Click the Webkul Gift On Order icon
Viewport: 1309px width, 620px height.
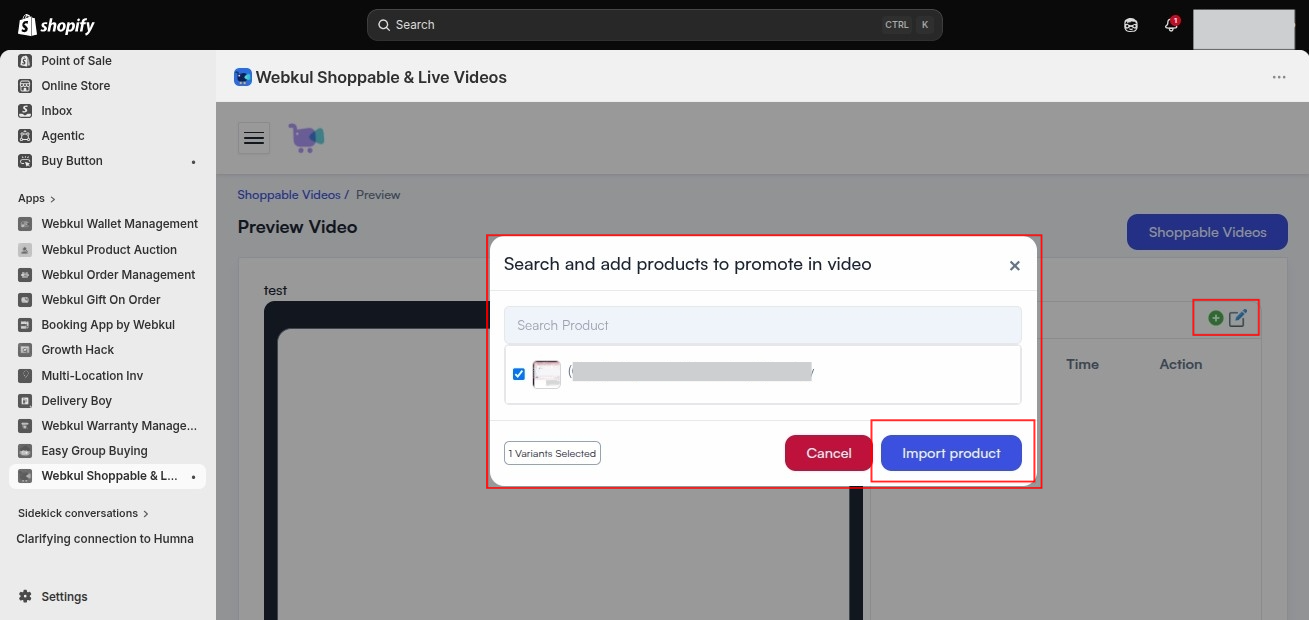pos(25,300)
